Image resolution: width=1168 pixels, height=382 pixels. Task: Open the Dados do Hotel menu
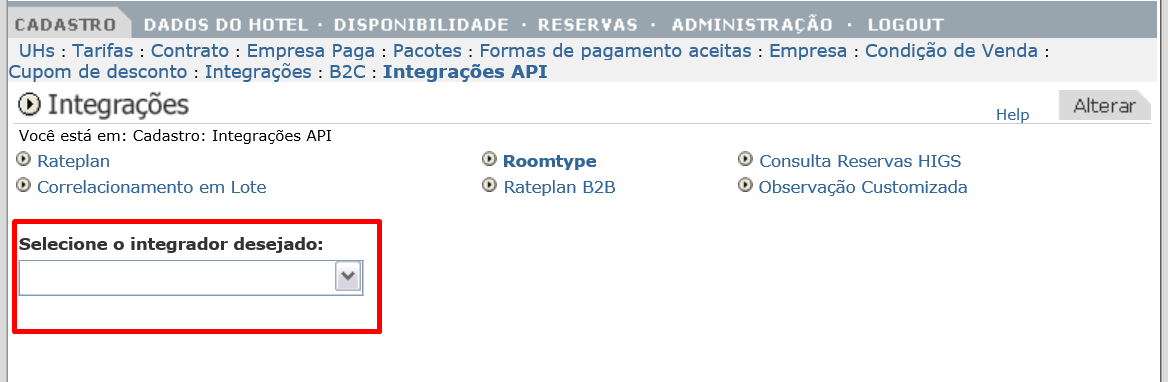tap(226, 25)
